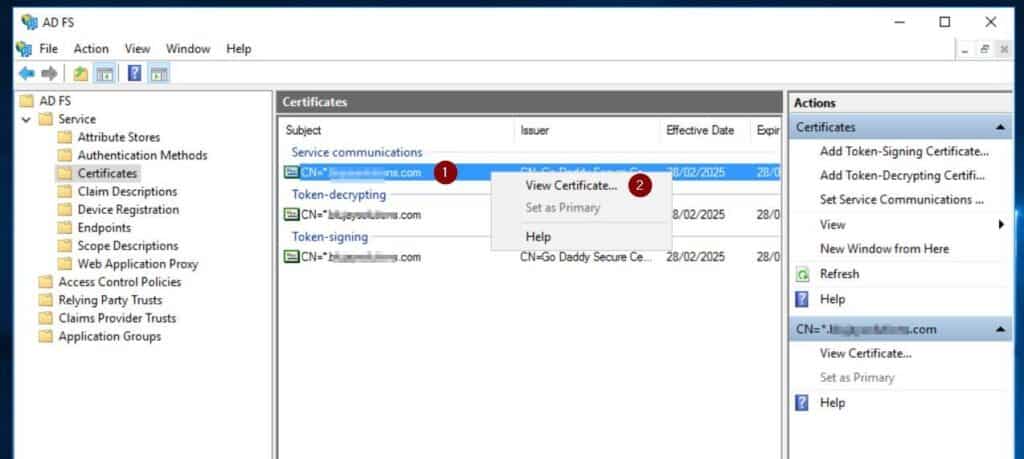Select Device Registration in the tree
This screenshot has height=459, width=1024.
pos(128,210)
